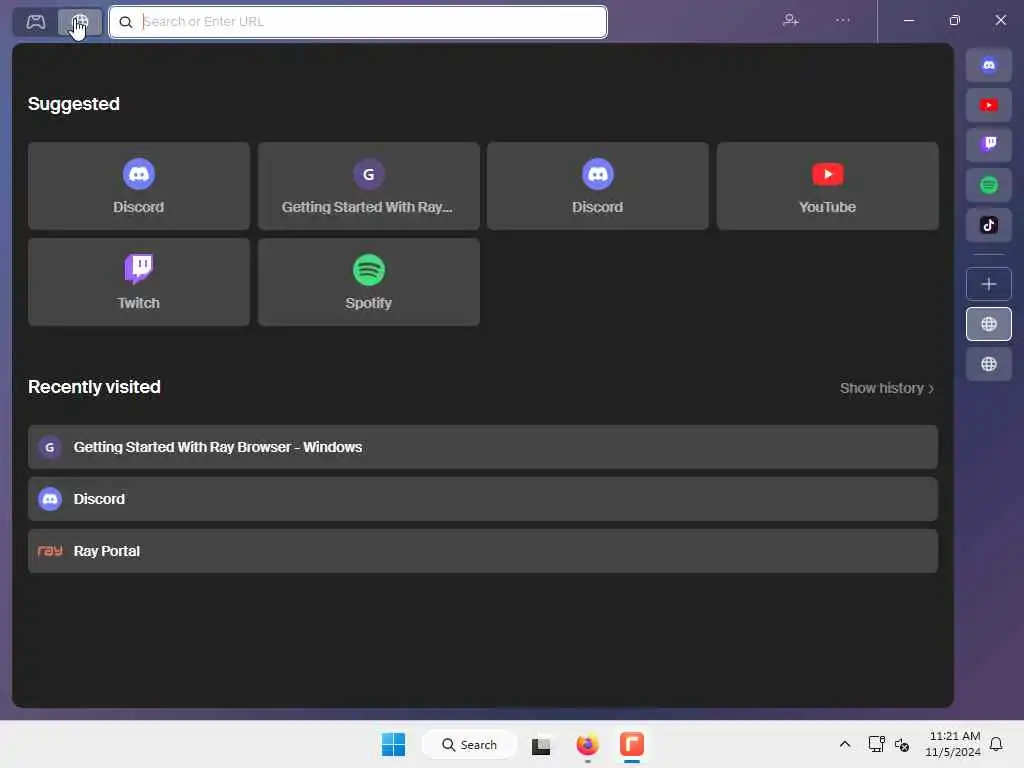
Task: Show hidden tray icons chevron
Action: (844, 744)
